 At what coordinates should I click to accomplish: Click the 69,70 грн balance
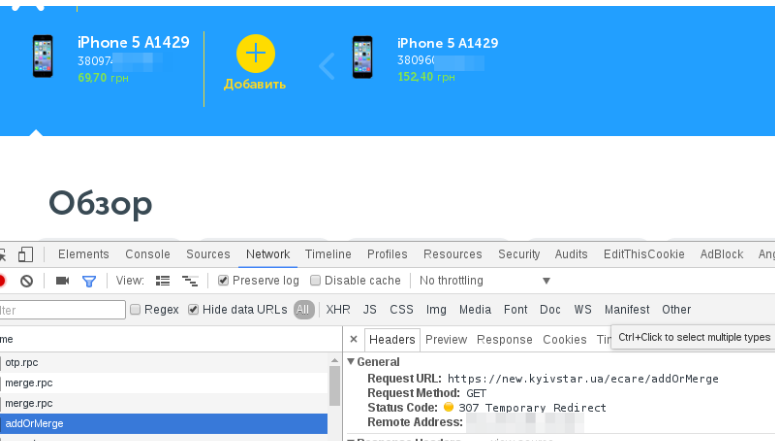click(103, 78)
